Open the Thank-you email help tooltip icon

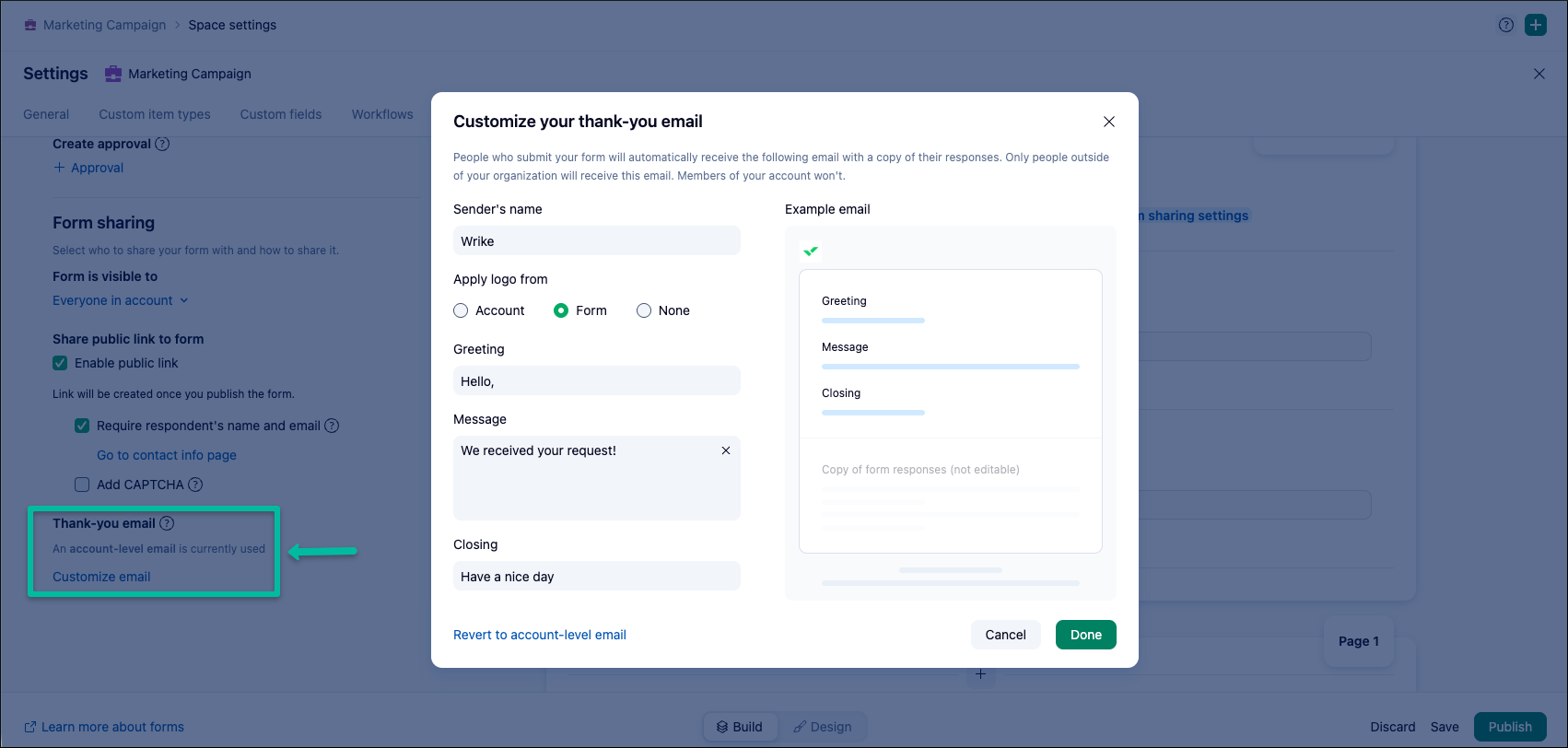[x=167, y=523]
